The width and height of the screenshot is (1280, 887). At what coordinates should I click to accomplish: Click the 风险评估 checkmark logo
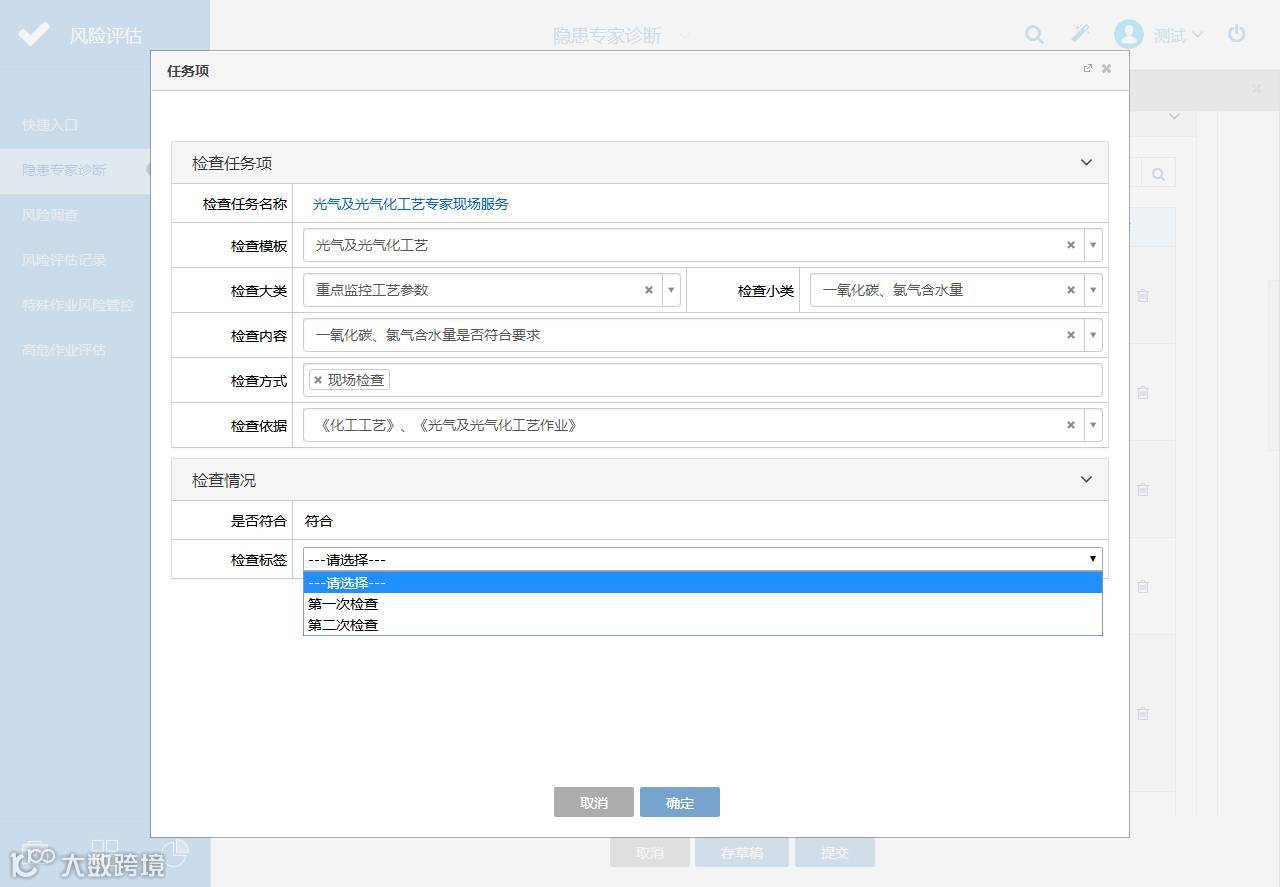(33, 35)
